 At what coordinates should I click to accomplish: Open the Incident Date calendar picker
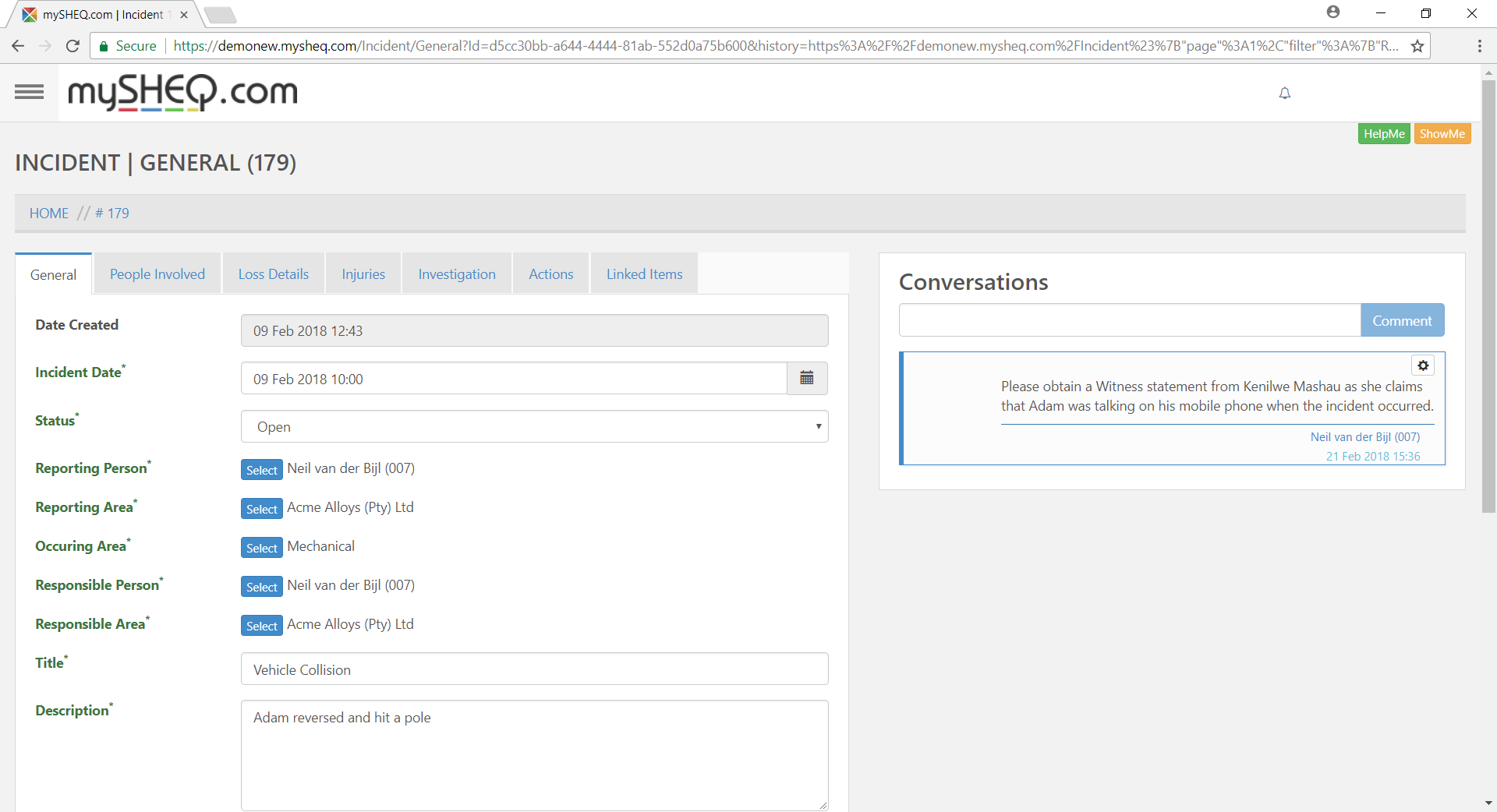[807, 379]
